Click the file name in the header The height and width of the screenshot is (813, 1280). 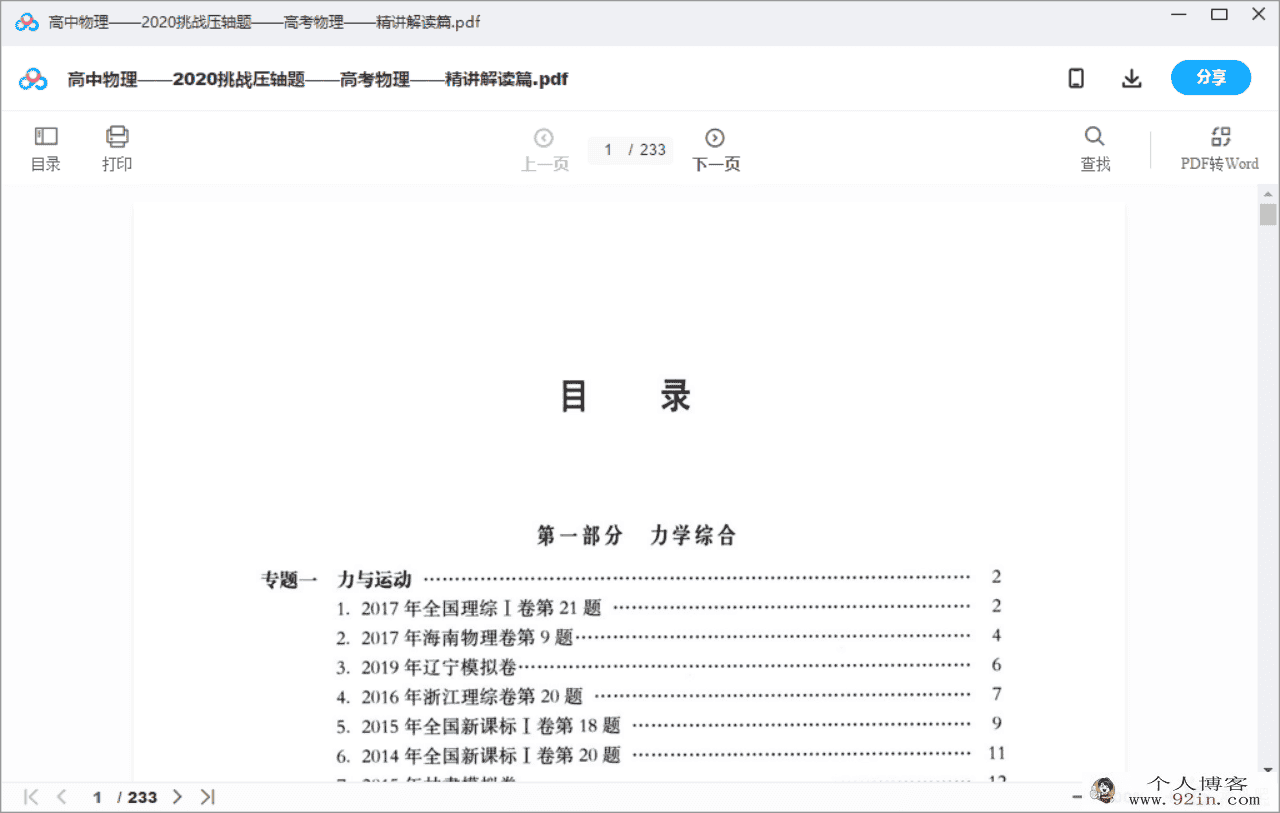(317, 79)
